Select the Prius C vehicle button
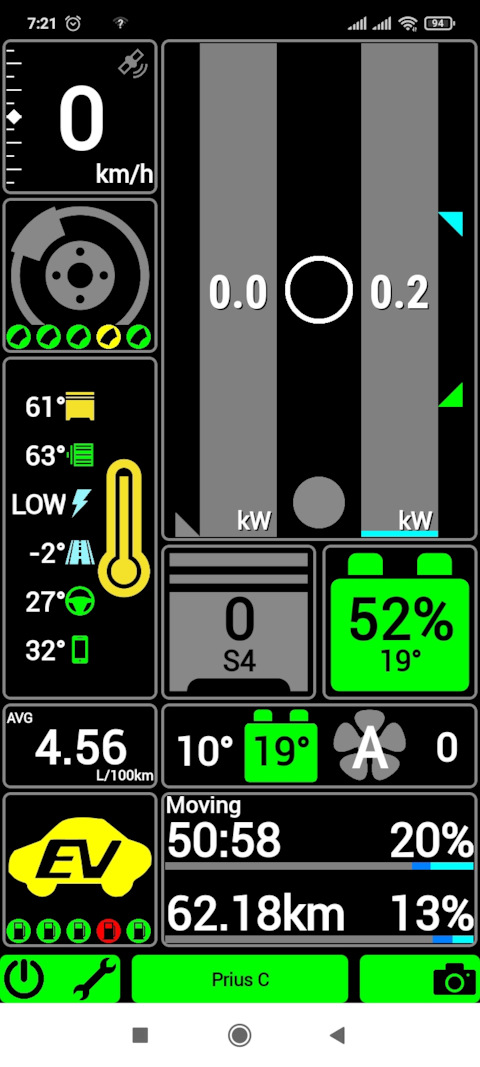 (x=240, y=979)
